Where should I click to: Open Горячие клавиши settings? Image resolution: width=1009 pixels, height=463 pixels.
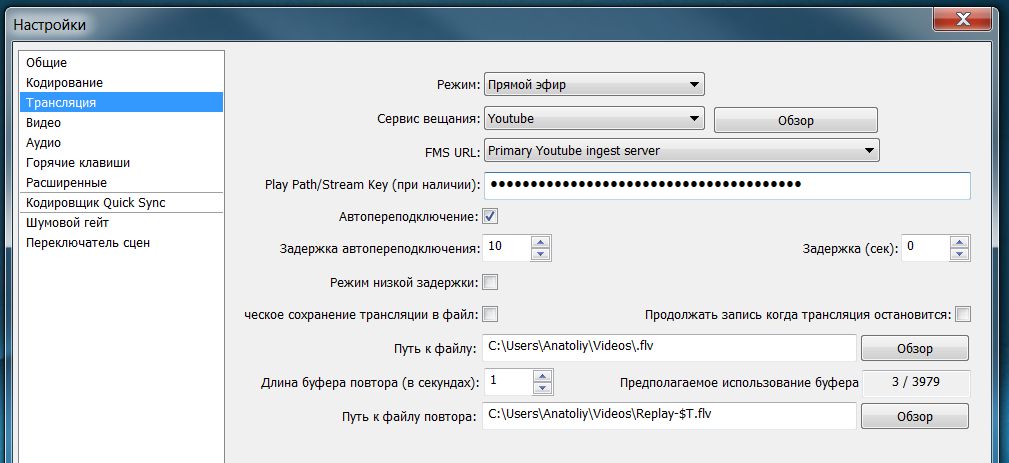coord(78,162)
